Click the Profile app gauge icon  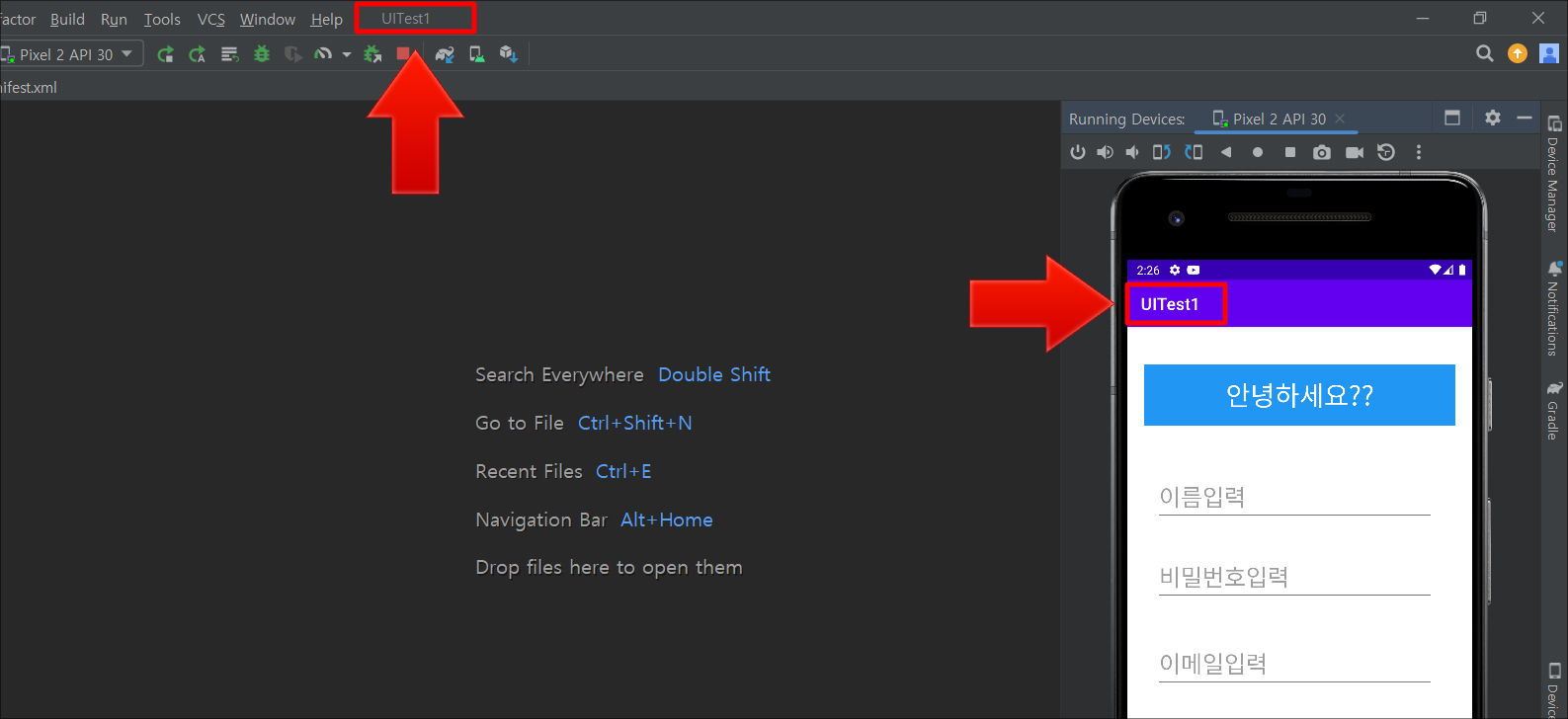(323, 54)
